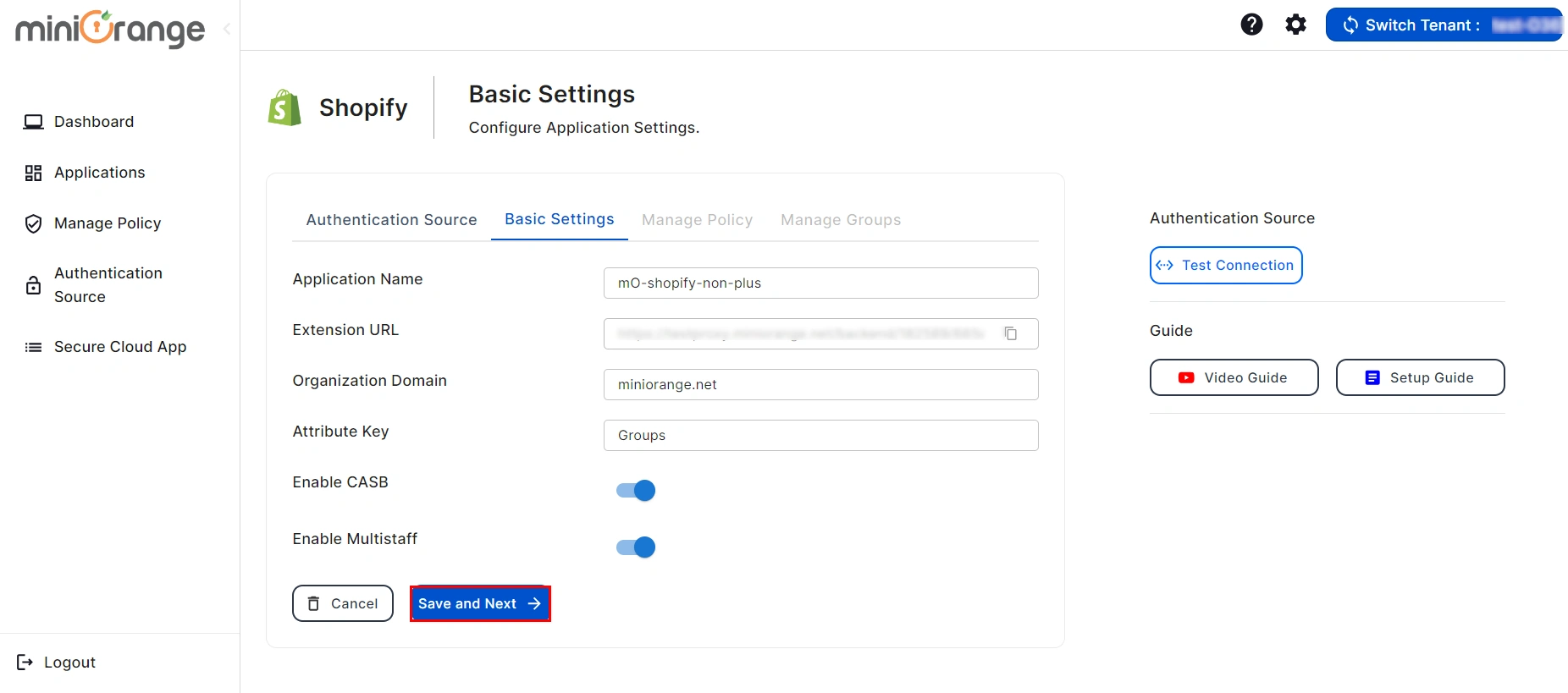Open Authentication Source in the sidebar
1568x693 pixels.
pyautogui.click(x=108, y=285)
